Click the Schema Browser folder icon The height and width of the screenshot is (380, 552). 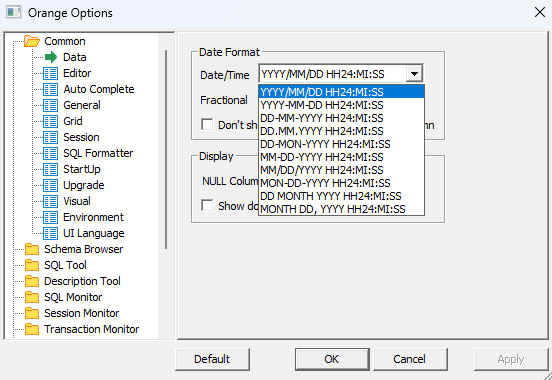tap(32, 249)
